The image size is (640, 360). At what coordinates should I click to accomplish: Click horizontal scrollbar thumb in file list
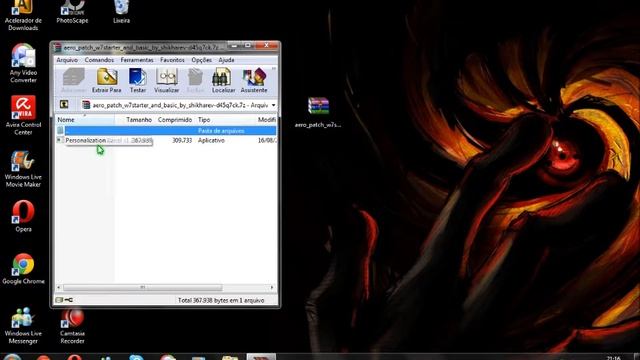(142, 287)
